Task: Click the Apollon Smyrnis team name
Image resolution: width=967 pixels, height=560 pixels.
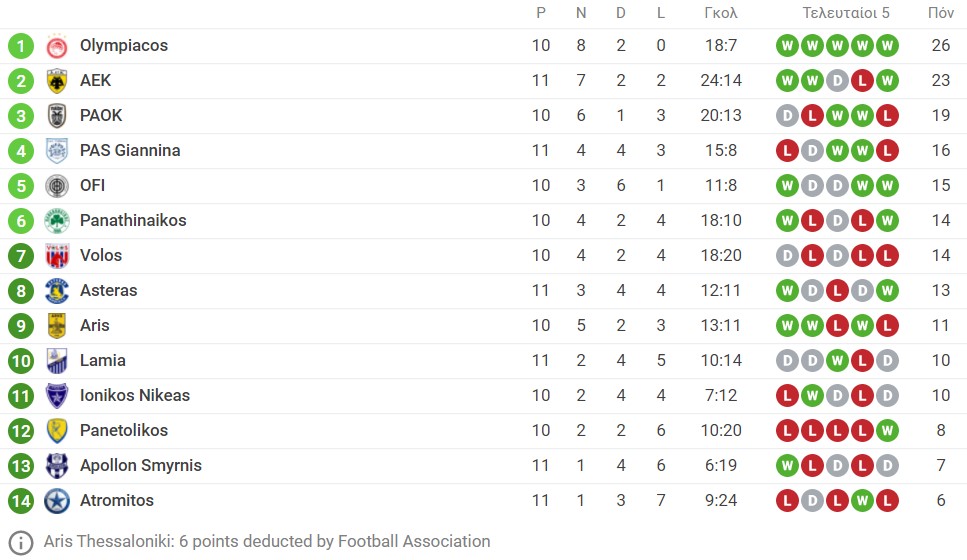Action: click(x=141, y=466)
